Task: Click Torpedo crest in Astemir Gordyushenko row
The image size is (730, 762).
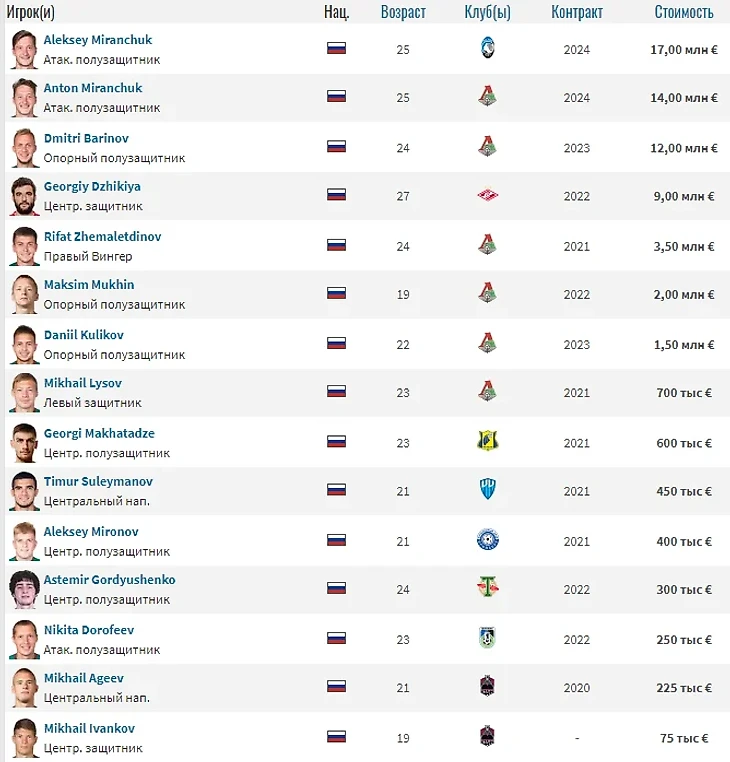Action: click(487, 587)
